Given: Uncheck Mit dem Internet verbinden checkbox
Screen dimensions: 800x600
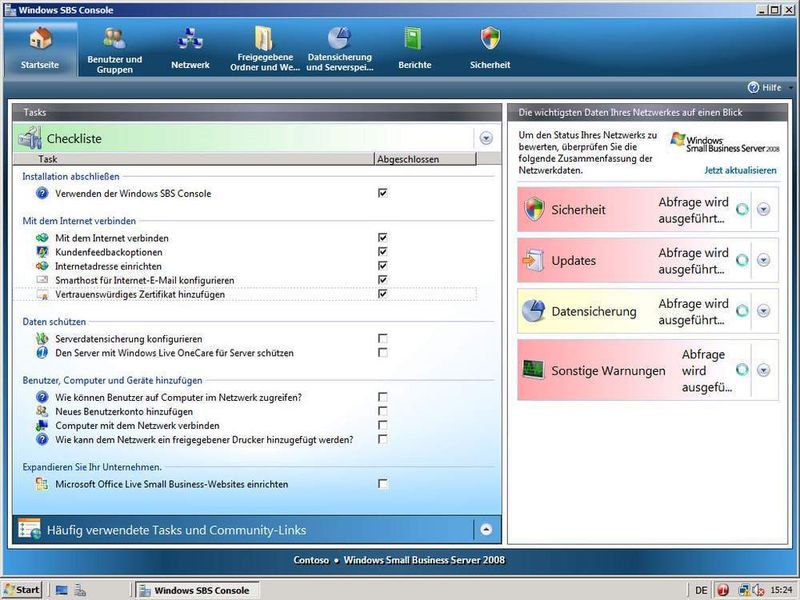Looking at the screenshot, I should (x=382, y=238).
